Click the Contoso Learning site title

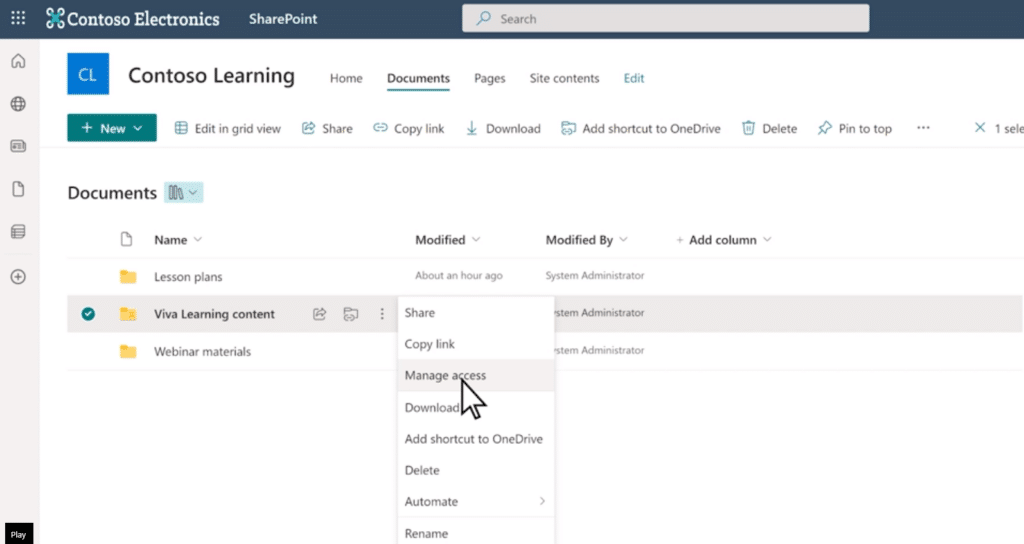[x=212, y=75]
